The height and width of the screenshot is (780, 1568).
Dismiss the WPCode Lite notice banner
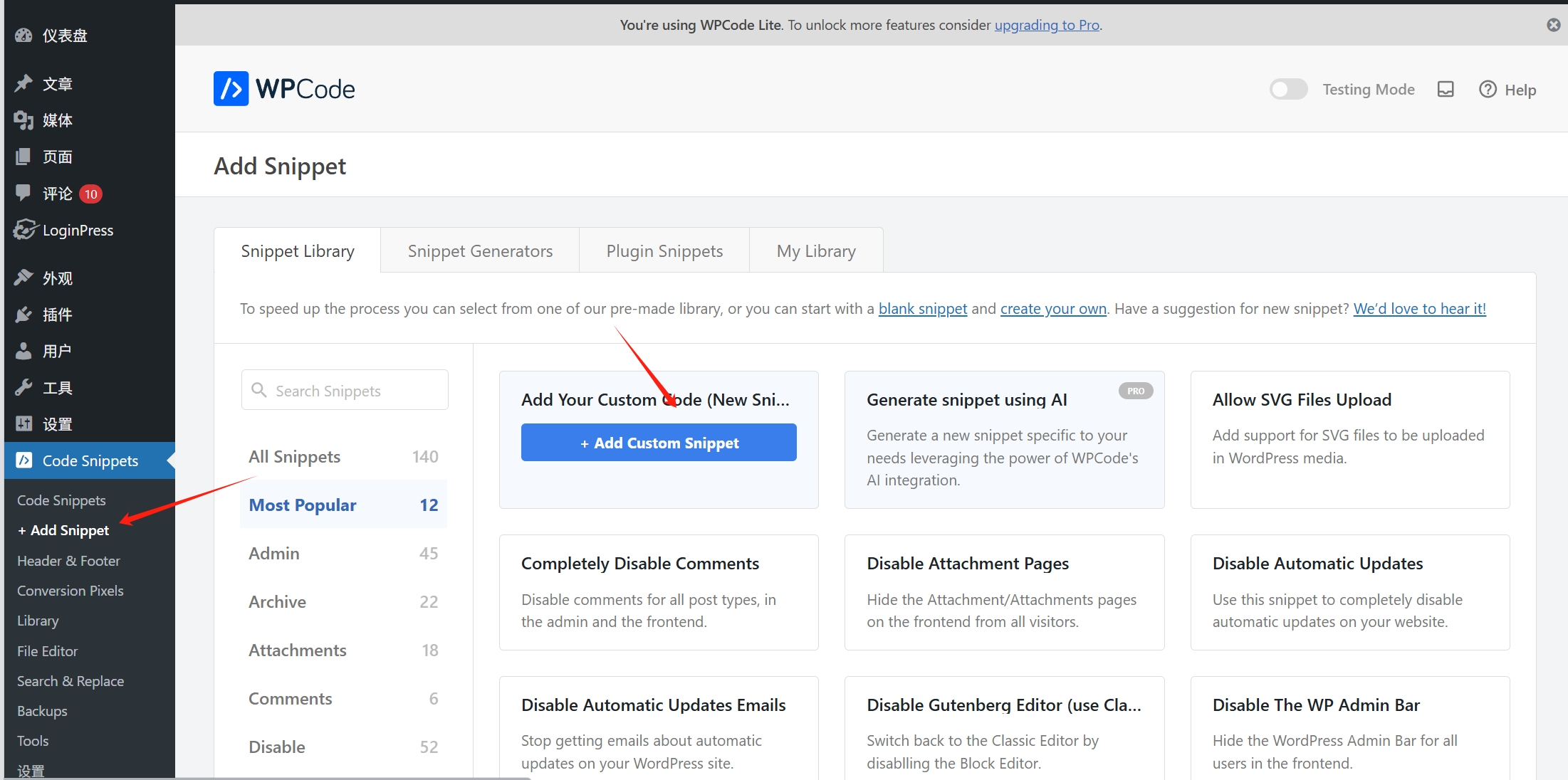click(x=1553, y=25)
